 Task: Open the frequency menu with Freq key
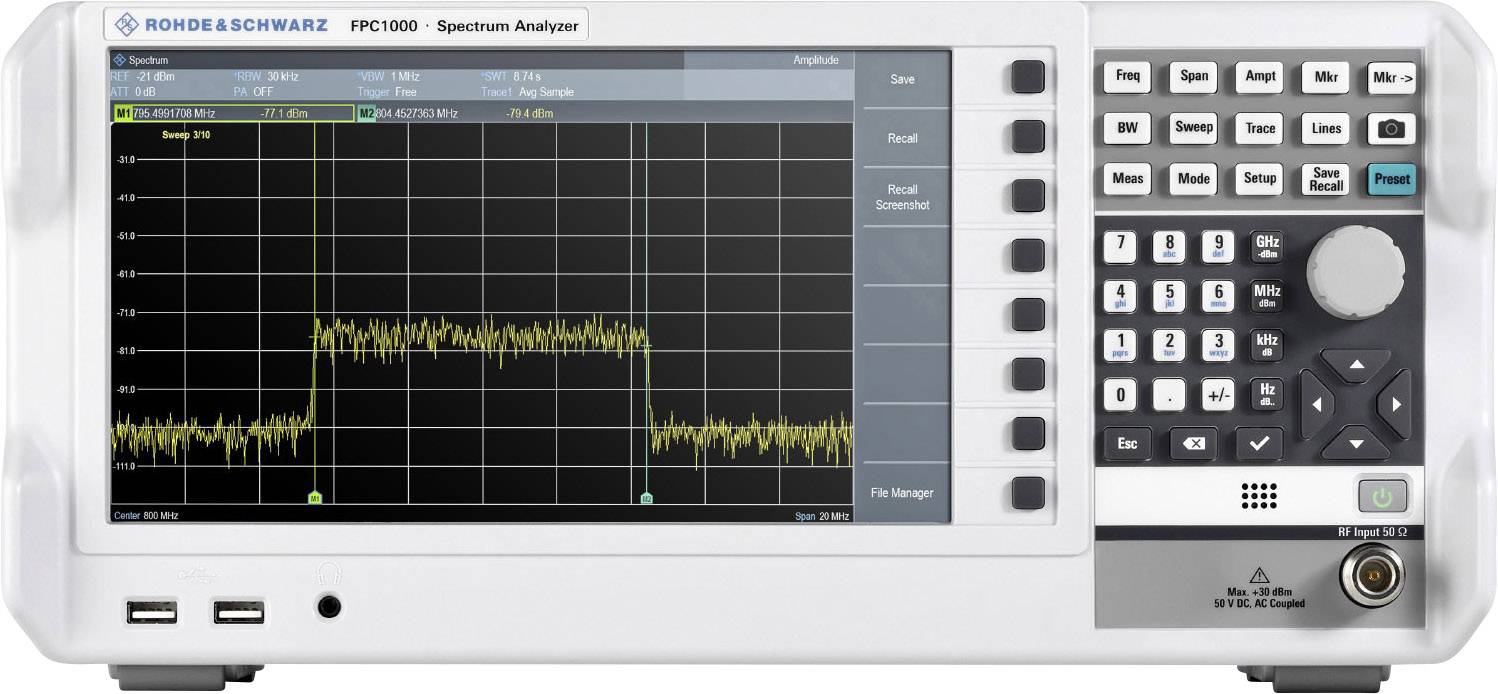pos(1126,76)
